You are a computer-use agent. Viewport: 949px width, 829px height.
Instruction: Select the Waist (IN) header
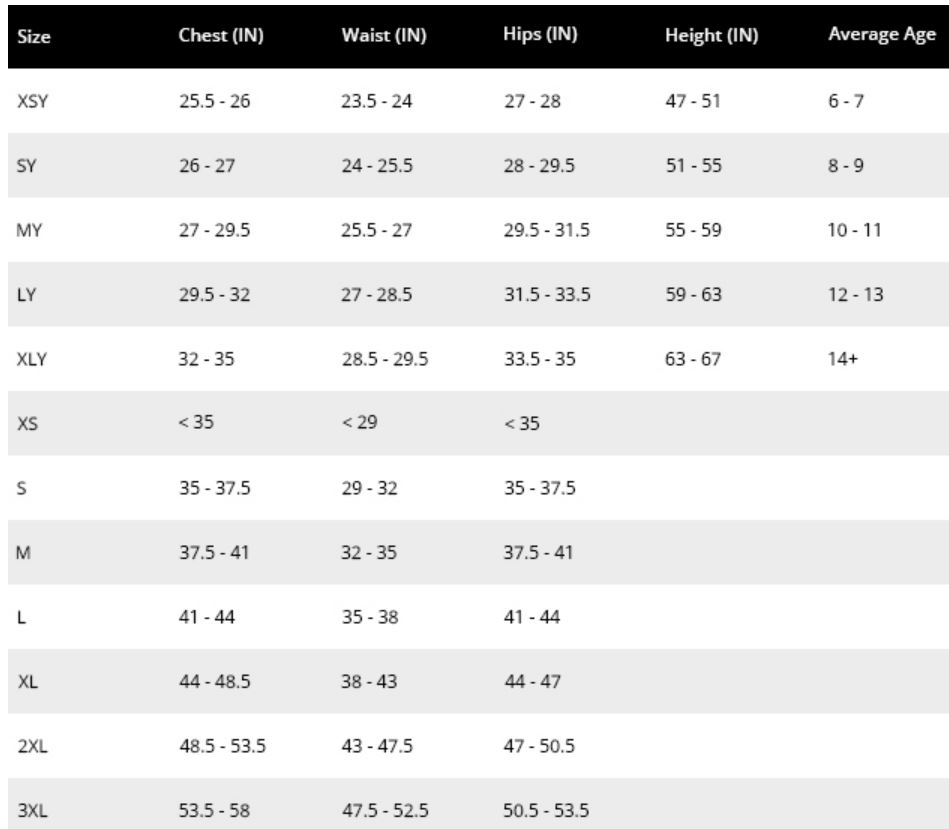[x=384, y=35]
